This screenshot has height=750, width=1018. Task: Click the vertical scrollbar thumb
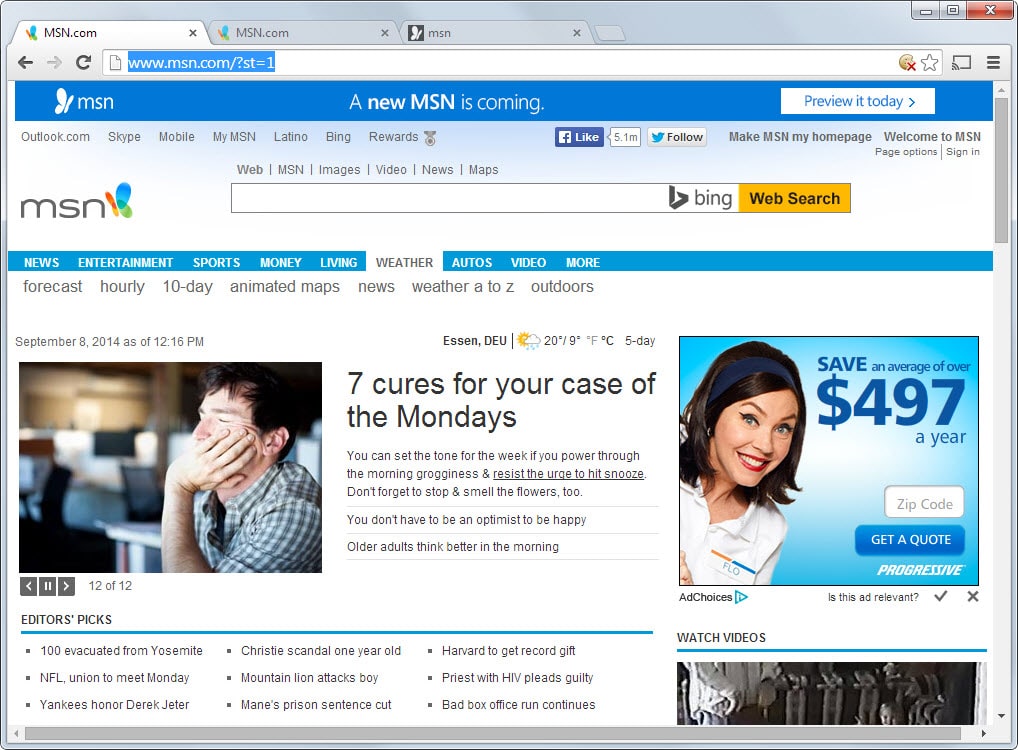1001,171
